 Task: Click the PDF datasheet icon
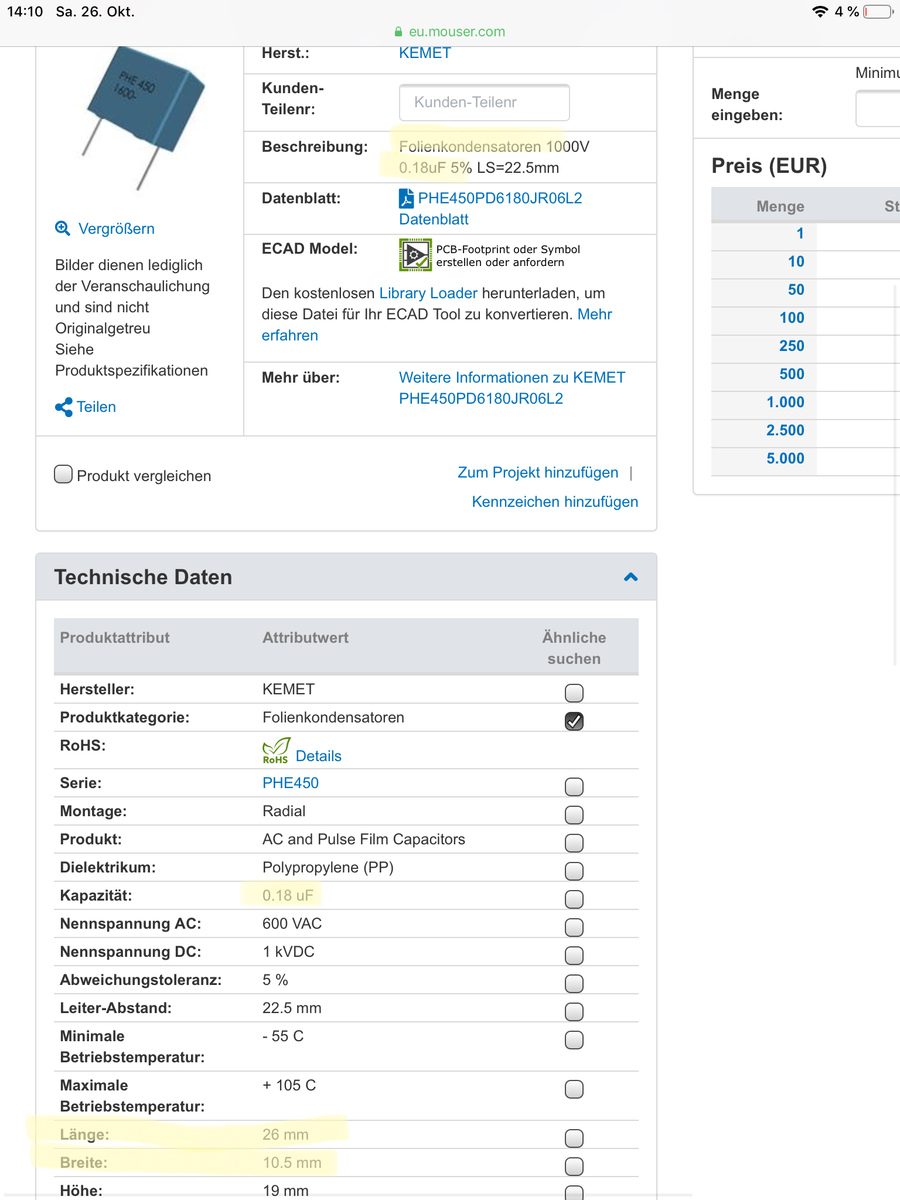coord(406,198)
